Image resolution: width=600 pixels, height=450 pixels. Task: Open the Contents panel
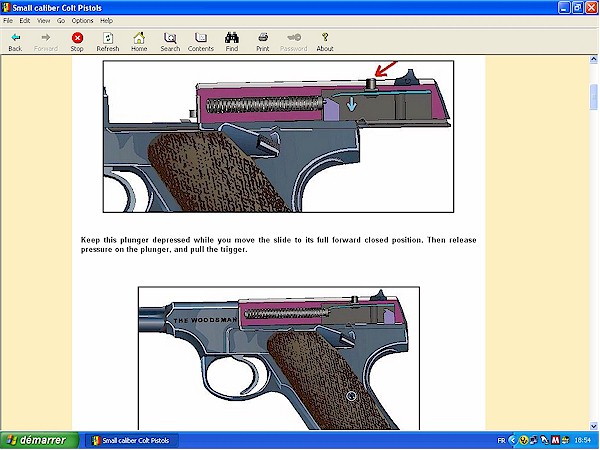coord(201,41)
